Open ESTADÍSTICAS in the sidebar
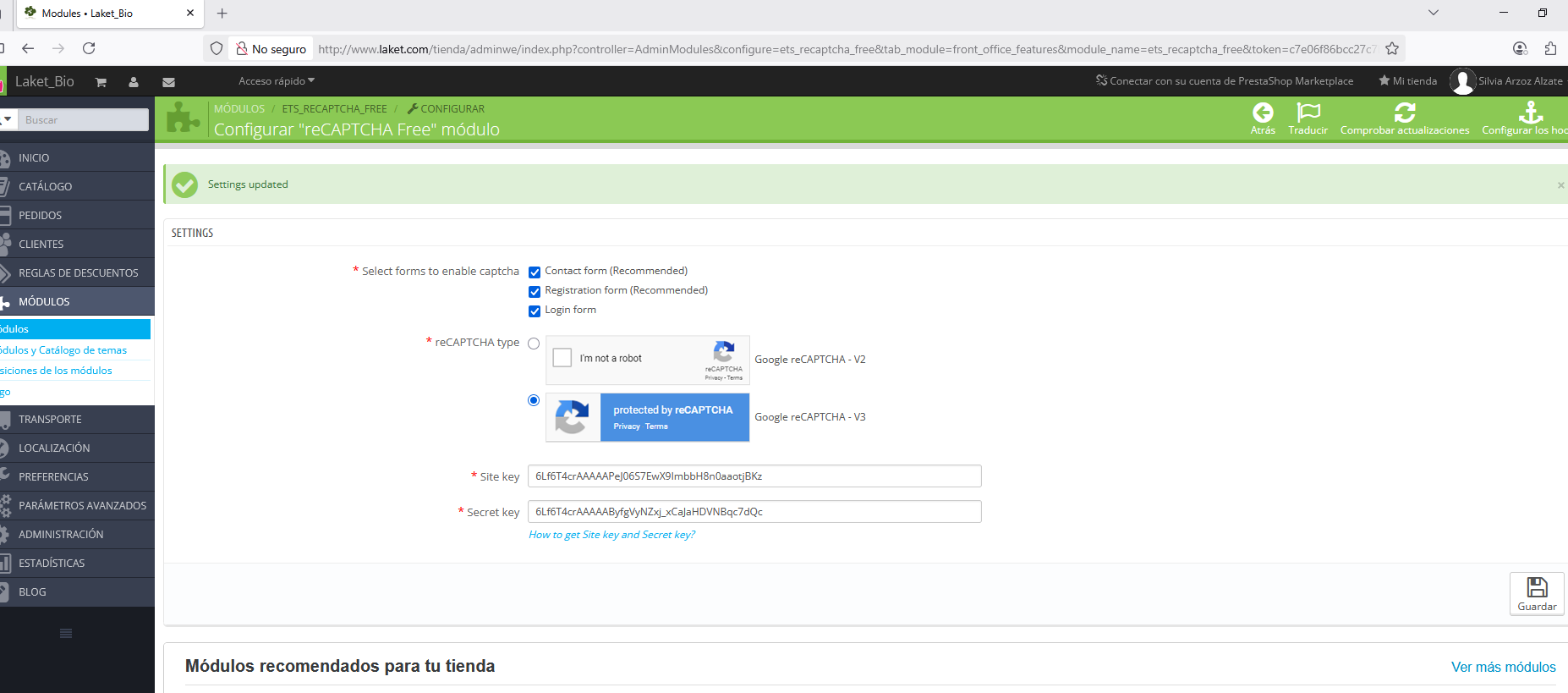 (77, 564)
